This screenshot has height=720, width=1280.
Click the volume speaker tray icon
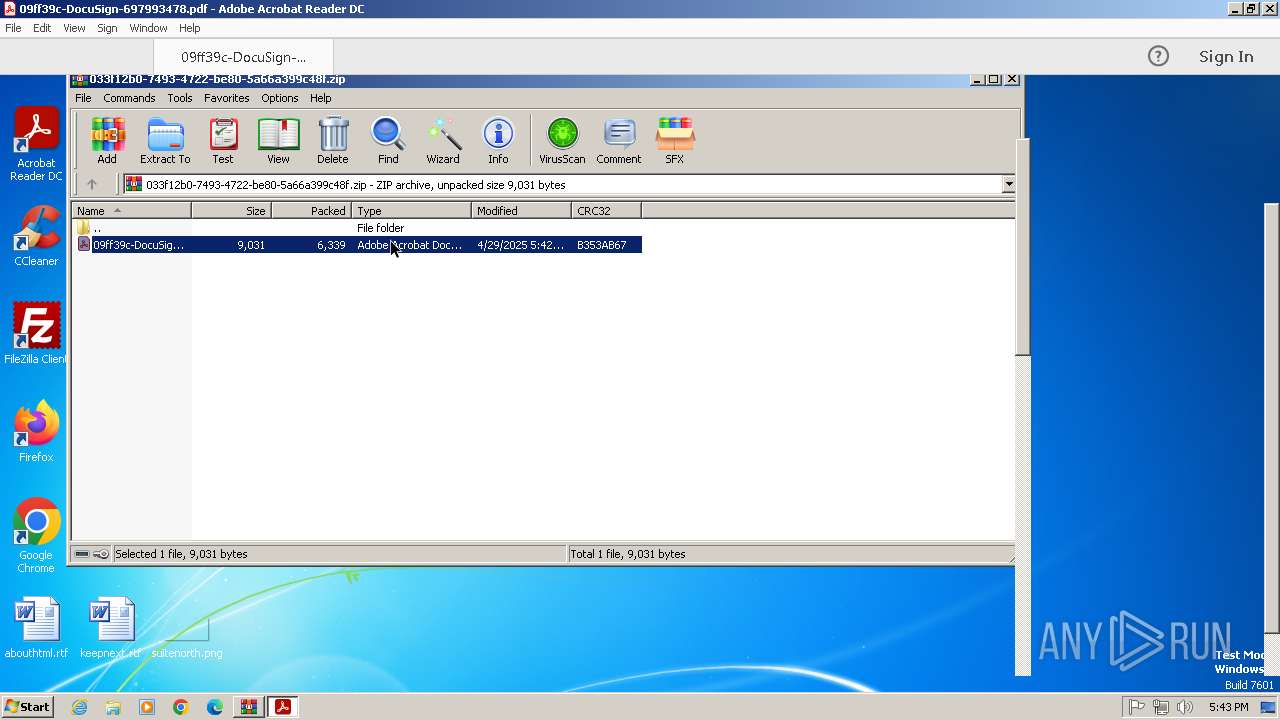[1185, 707]
